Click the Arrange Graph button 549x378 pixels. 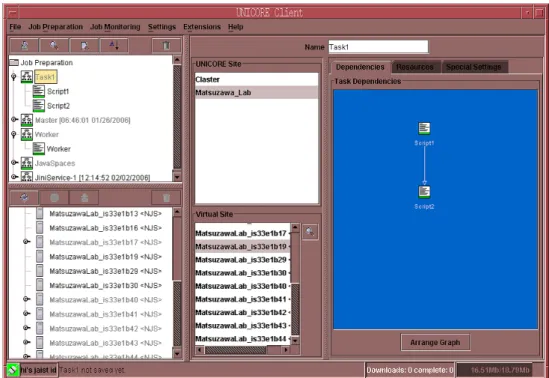click(435, 343)
